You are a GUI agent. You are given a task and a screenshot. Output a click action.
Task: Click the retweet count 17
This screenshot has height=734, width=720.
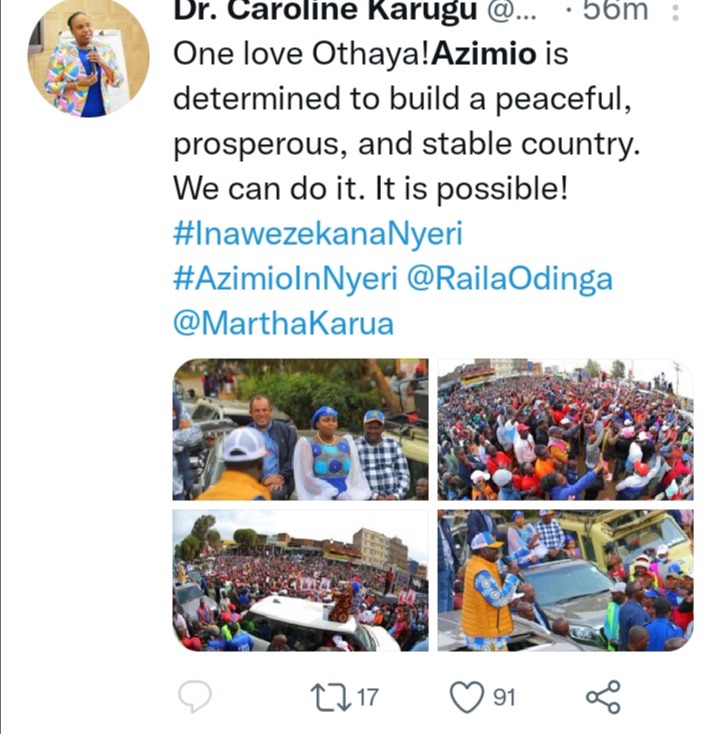368,697
